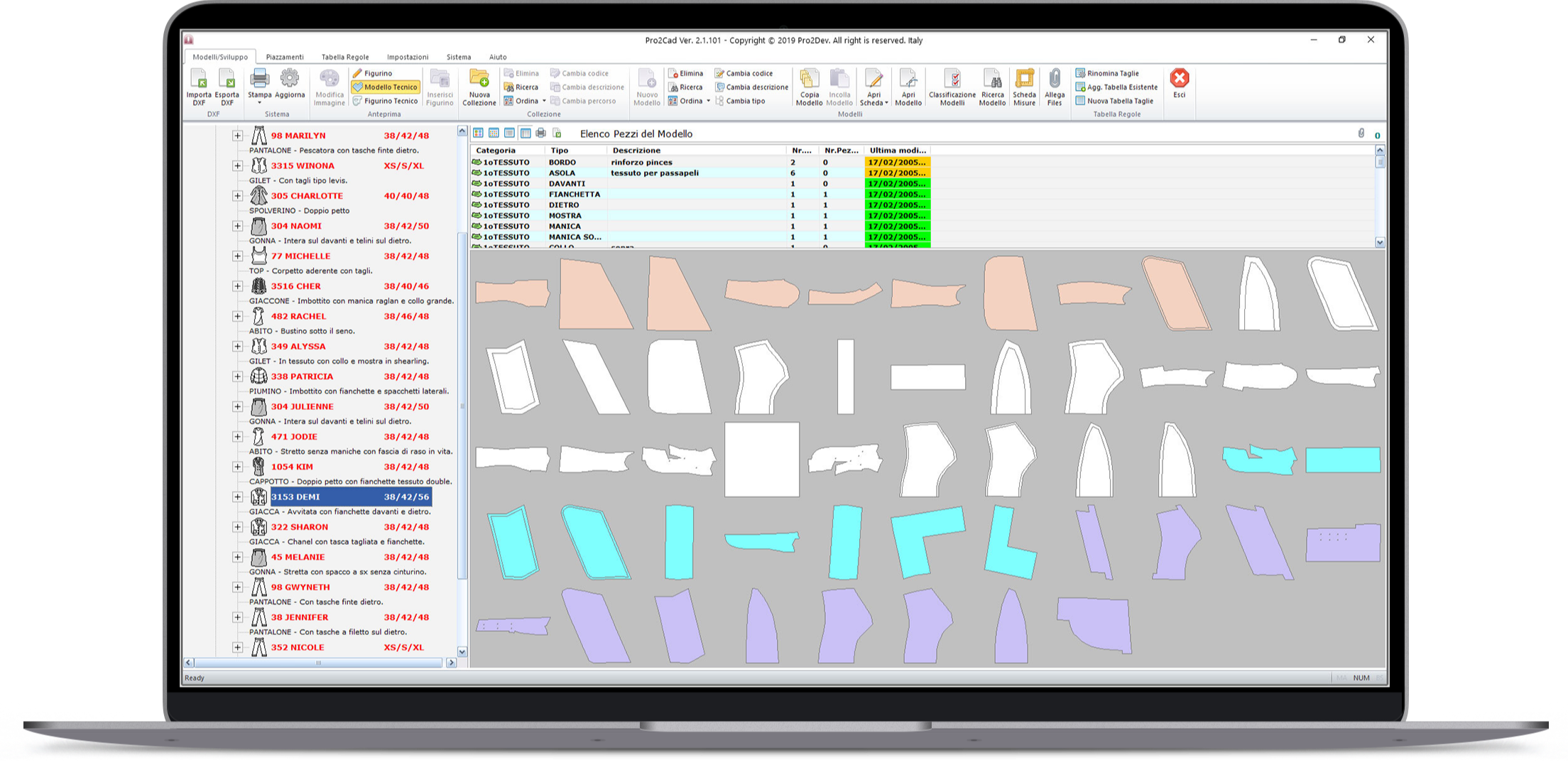This screenshot has height=765, width=1568.
Task: Click the jacket icon of 305 CHARLOTTE
Action: point(258,195)
